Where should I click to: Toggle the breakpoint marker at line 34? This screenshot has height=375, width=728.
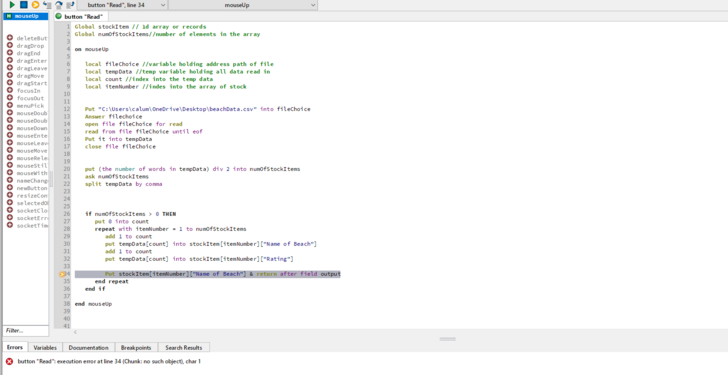coord(62,274)
